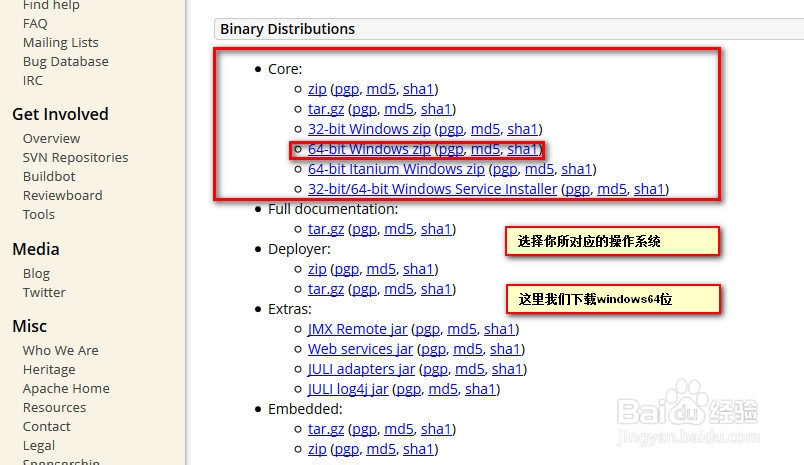This screenshot has height=465, width=804.
Task: Open Who We Are page
Action: point(61,351)
